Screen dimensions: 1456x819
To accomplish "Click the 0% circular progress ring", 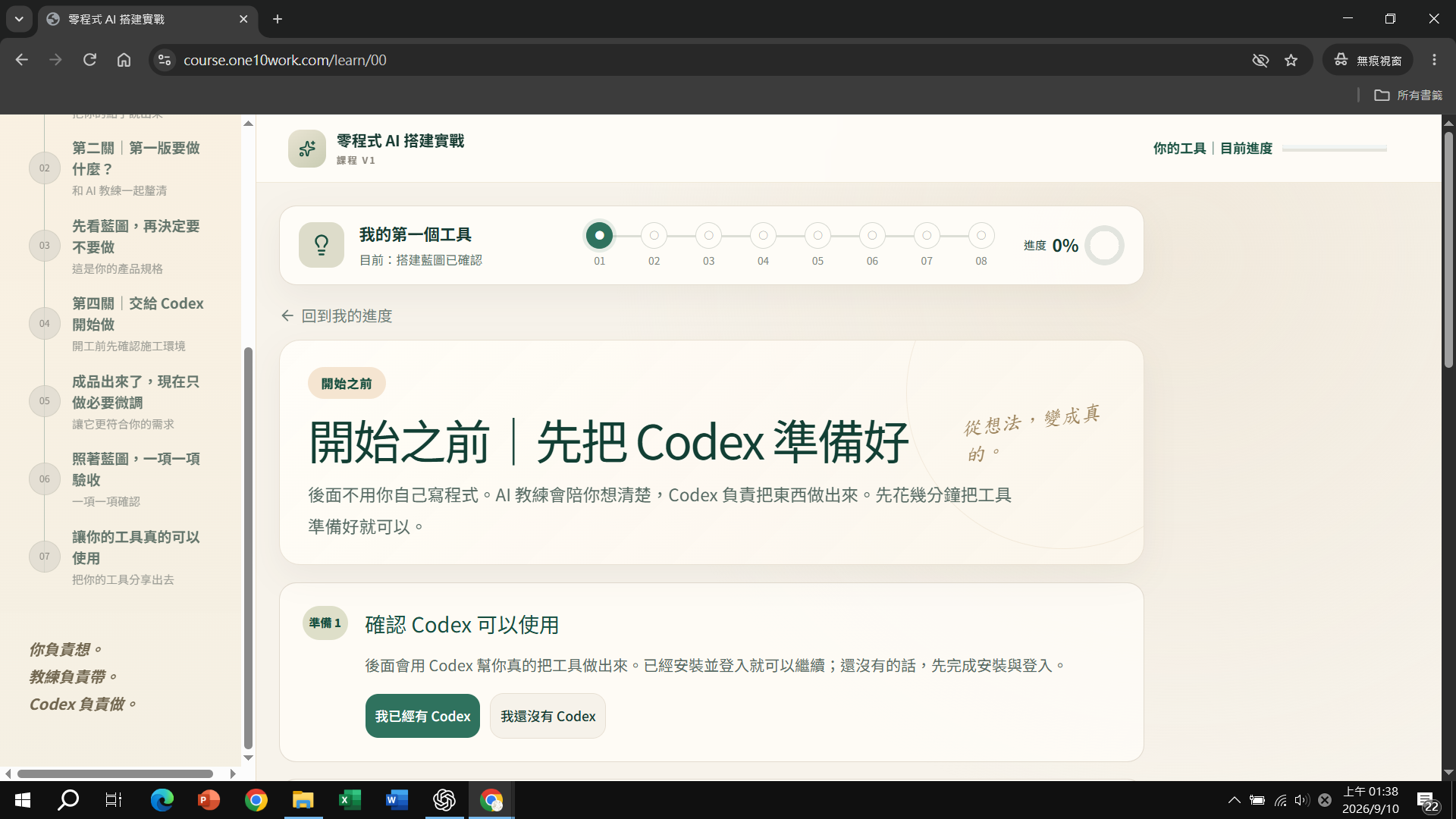I will 1104,245.
